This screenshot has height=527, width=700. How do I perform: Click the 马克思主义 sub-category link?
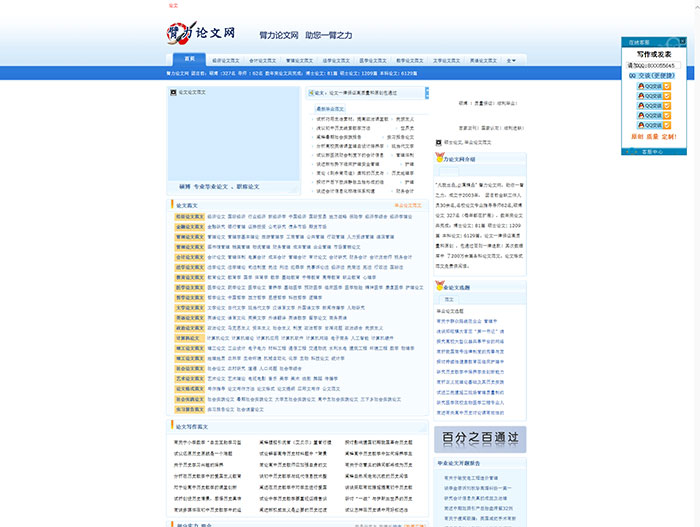[x=239, y=328]
